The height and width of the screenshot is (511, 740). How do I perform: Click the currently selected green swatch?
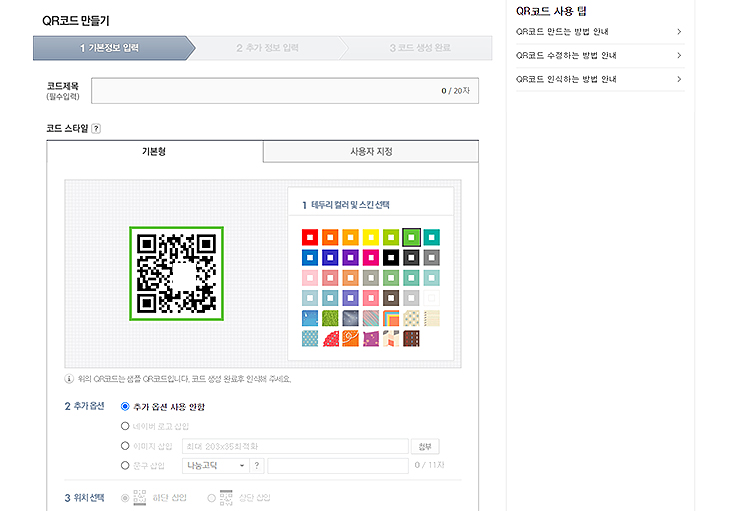pos(411,237)
